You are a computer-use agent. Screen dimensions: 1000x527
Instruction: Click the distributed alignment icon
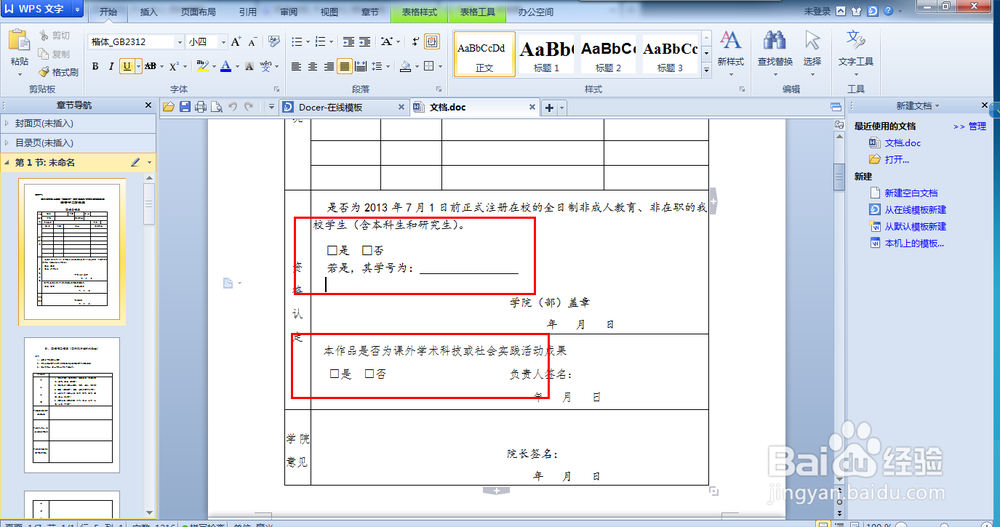coord(361,66)
